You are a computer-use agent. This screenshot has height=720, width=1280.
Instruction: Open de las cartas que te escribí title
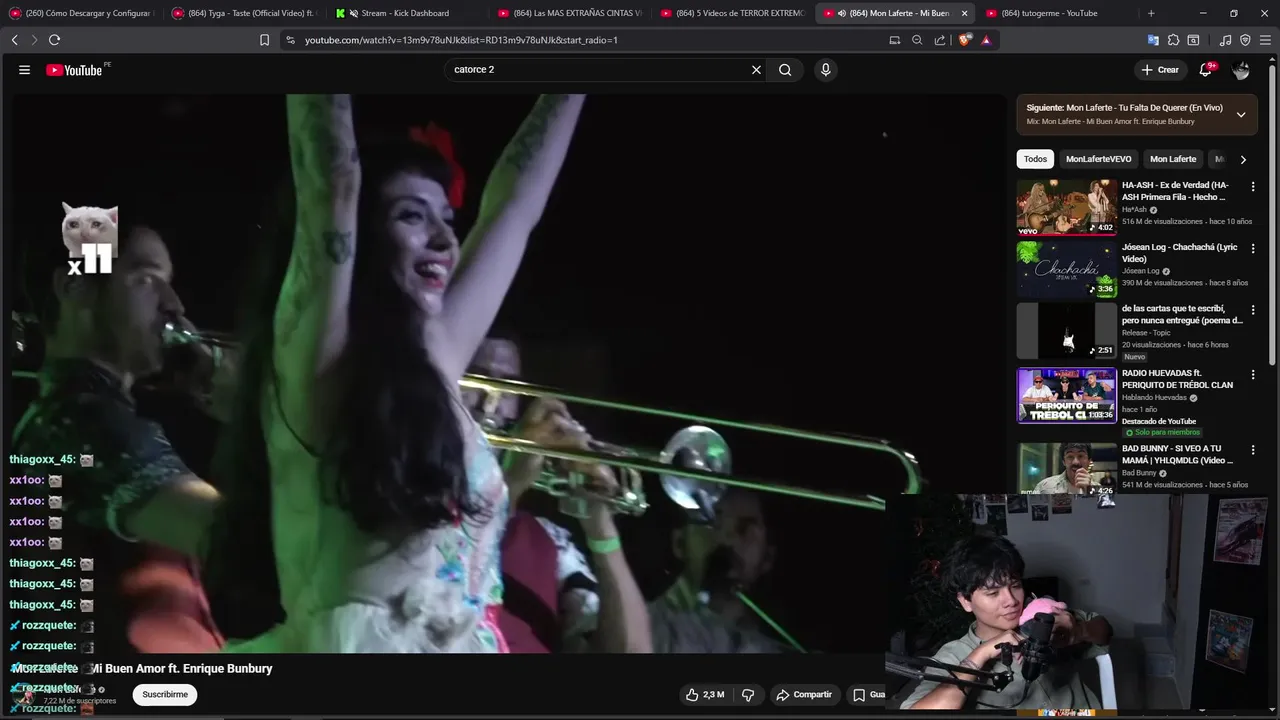[x=1182, y=315]
